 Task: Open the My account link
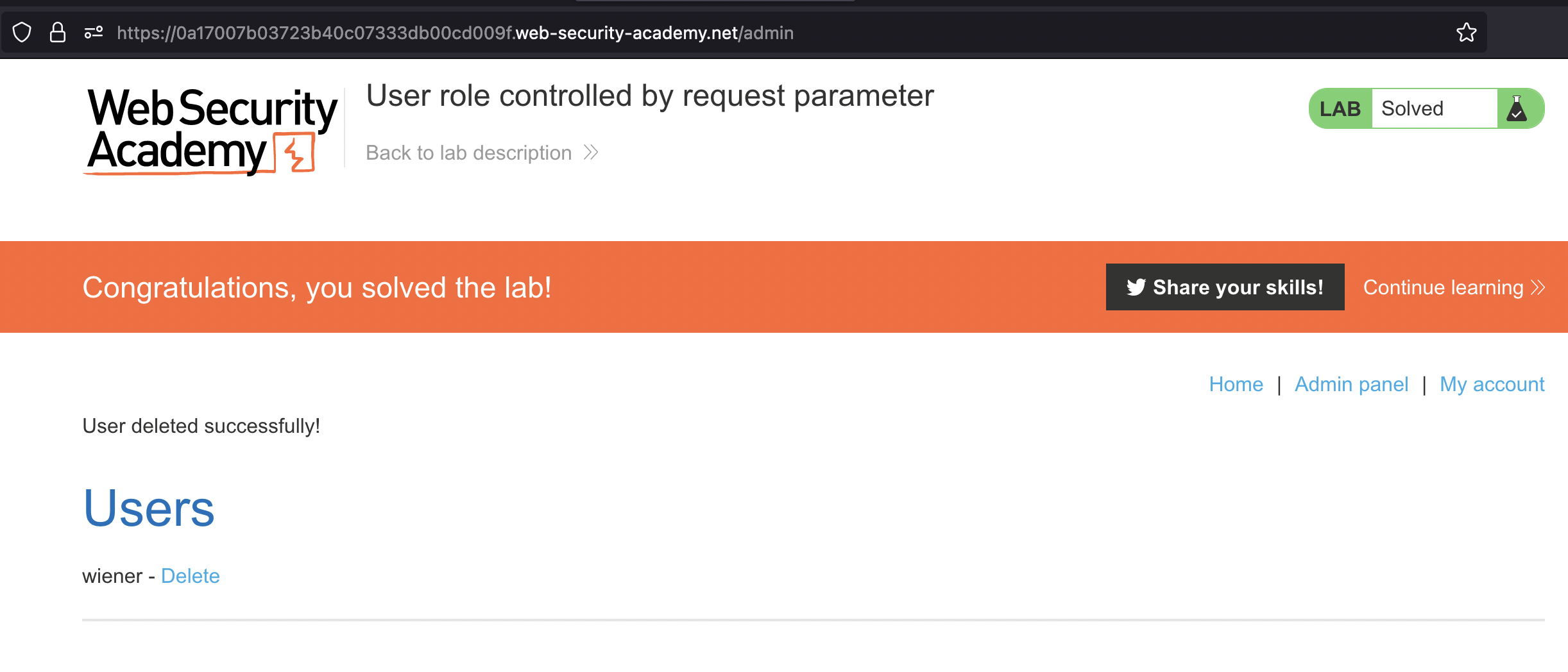tap(1492, 384)
